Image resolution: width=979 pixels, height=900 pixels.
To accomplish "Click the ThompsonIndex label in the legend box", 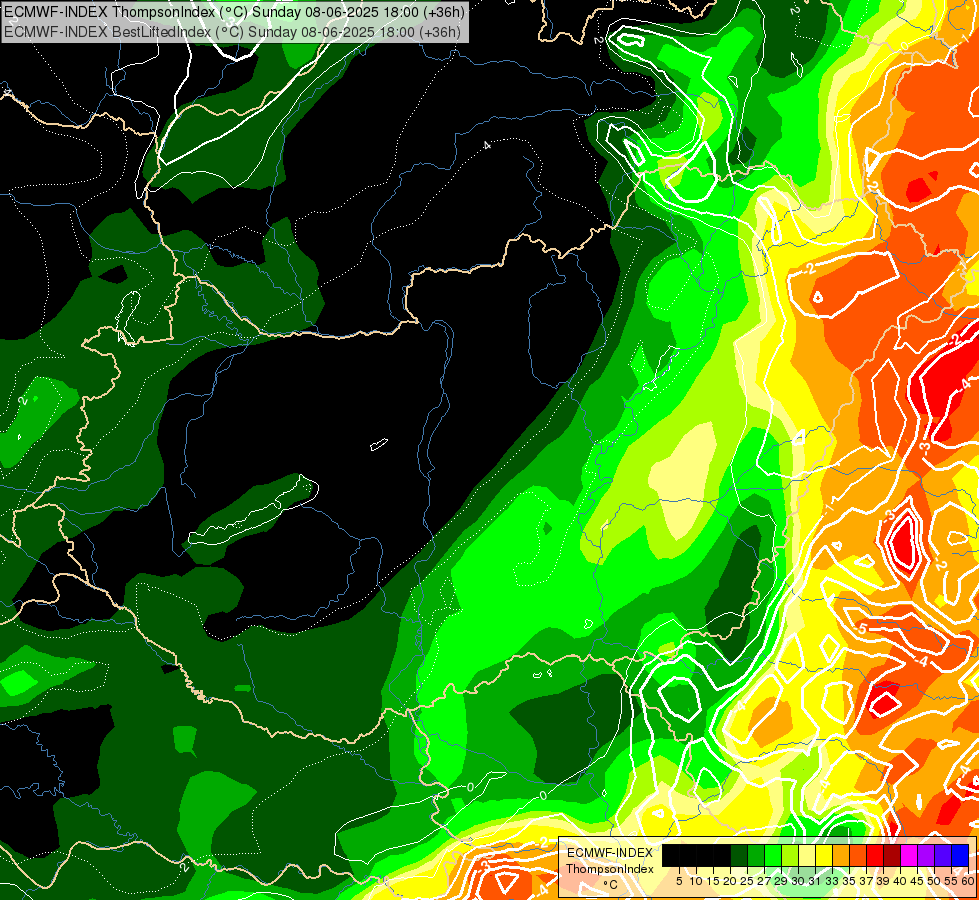I will tap(610, 869).
